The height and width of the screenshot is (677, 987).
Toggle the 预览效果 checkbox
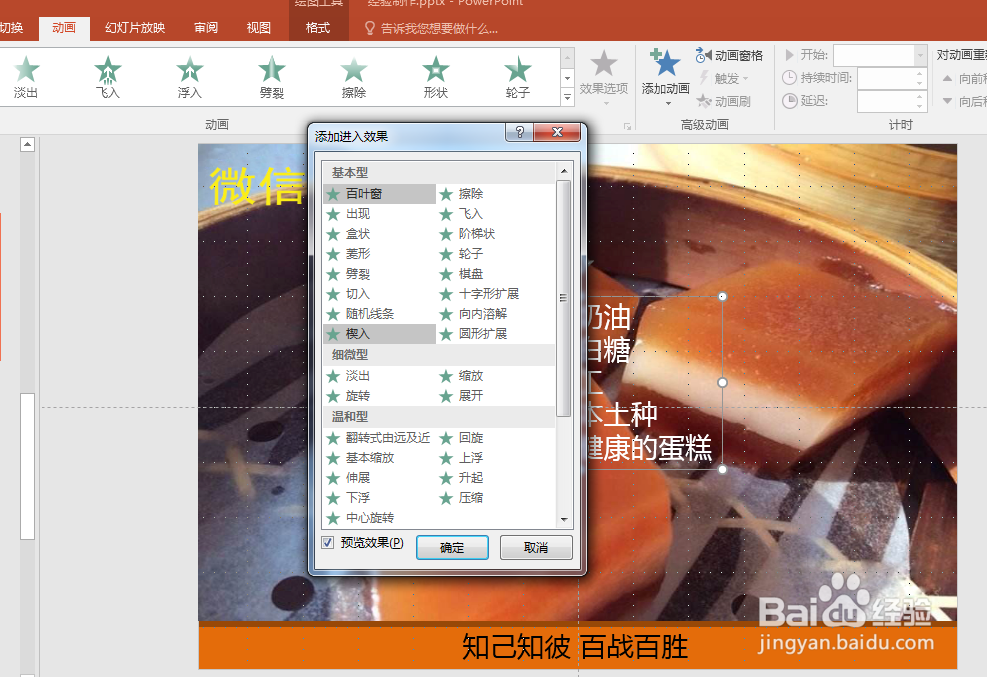tap(326, 542)
